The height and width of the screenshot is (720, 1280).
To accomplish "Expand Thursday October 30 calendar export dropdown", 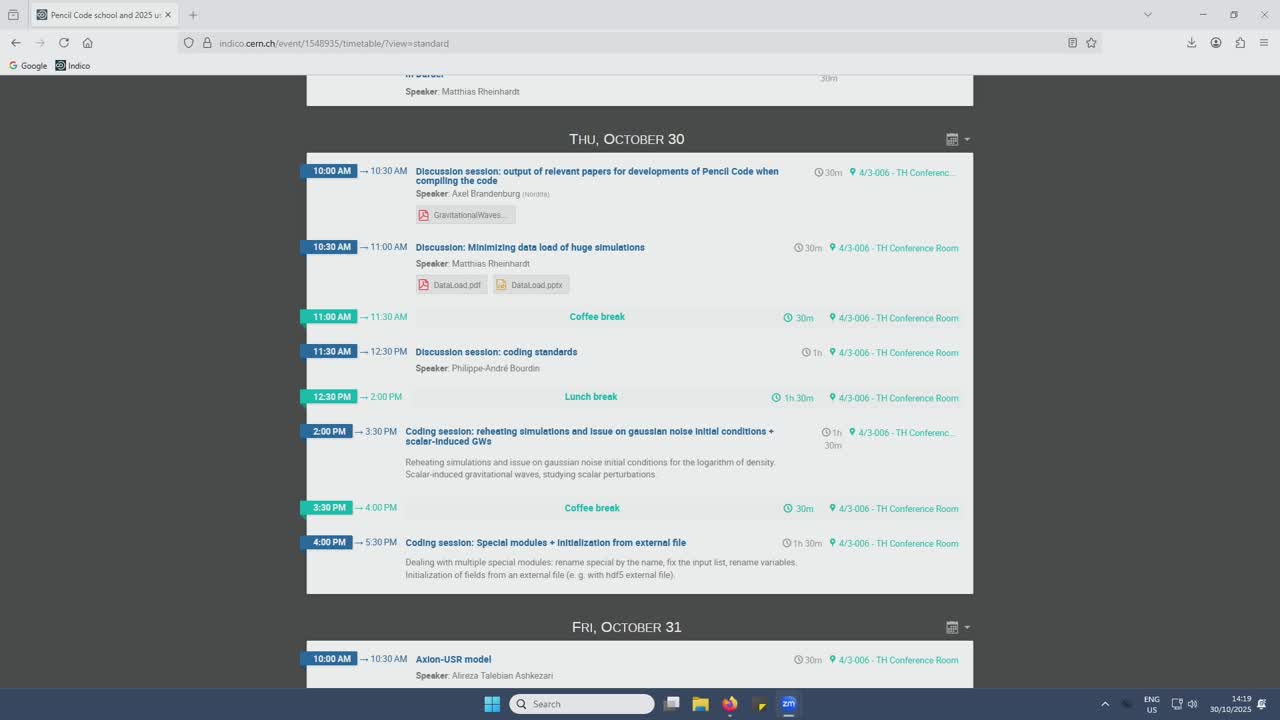I will [957, 140].
